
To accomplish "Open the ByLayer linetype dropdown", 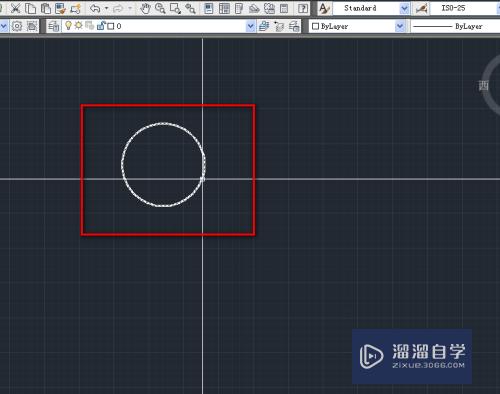I will point(455,26).
